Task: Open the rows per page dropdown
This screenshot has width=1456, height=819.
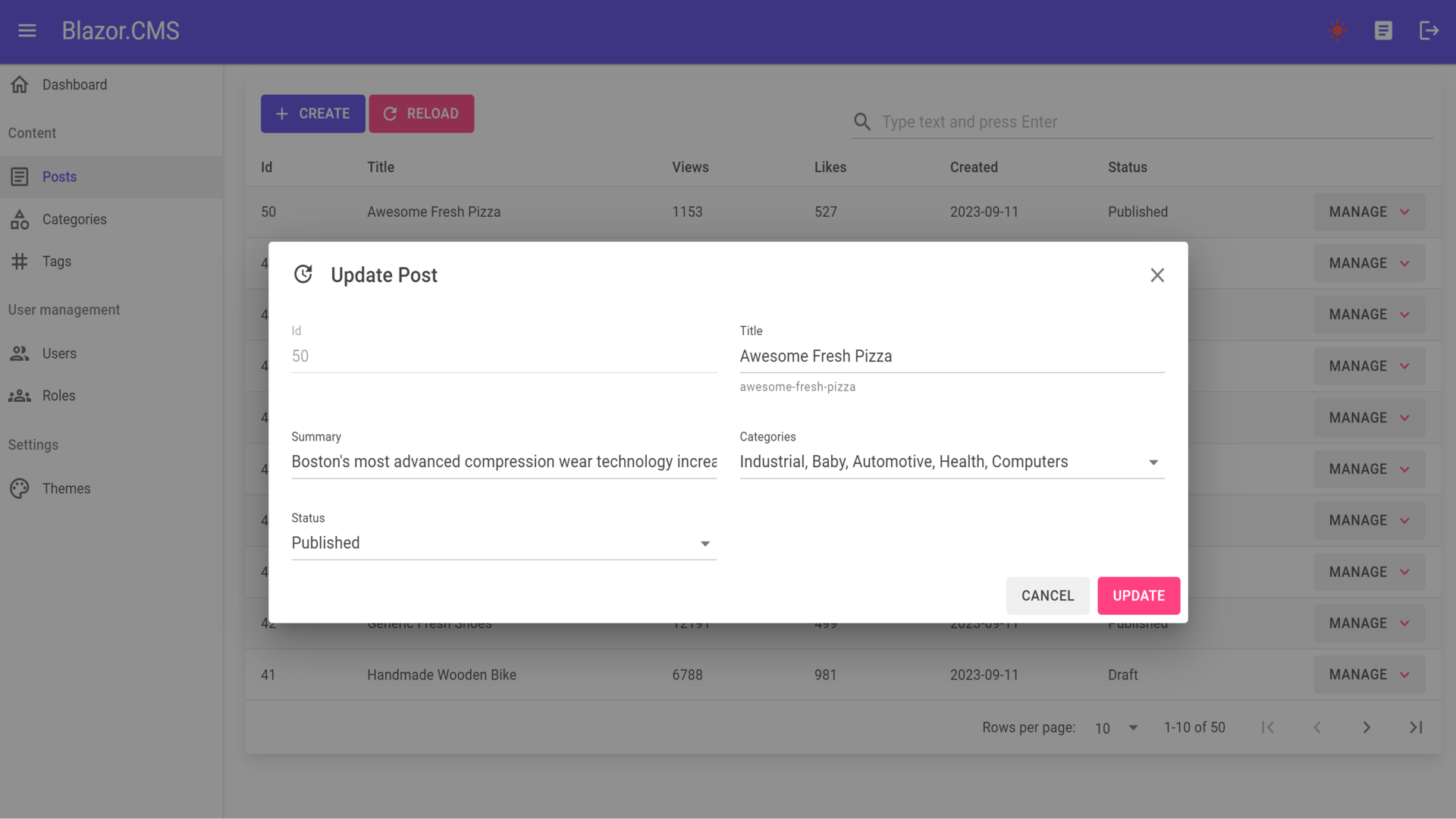Action: pos(1116,728)
